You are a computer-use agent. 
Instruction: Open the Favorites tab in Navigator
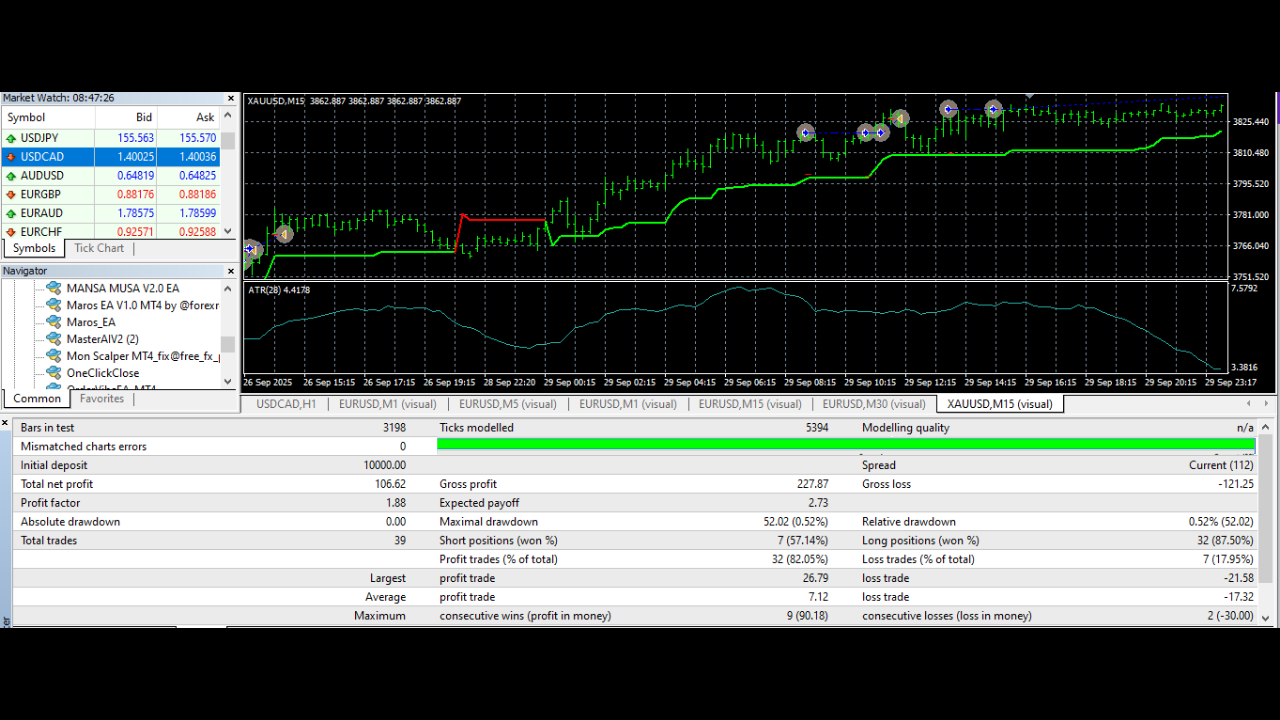101,397
